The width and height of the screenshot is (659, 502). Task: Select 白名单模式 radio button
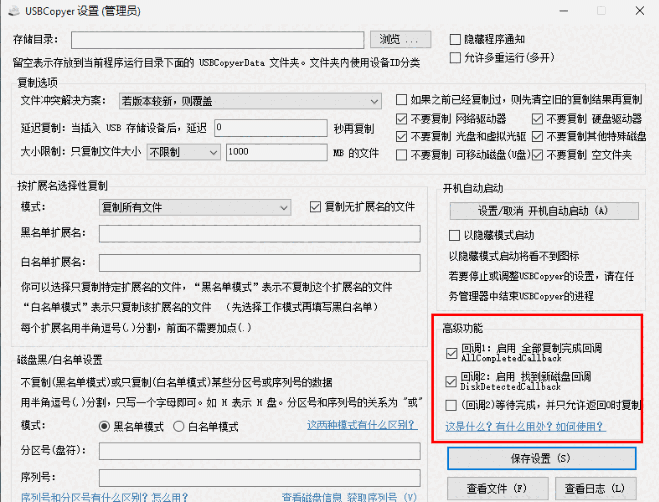[x=179, y=427]
